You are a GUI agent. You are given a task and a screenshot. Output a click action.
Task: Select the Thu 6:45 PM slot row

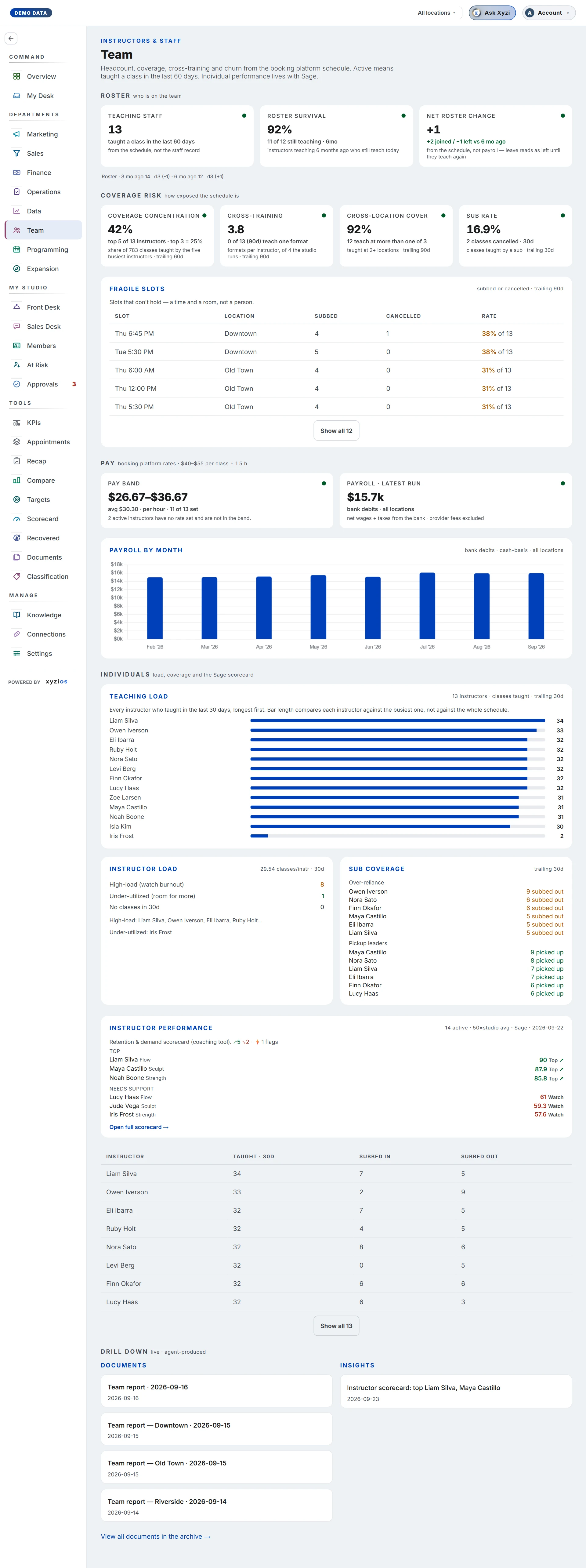(337, 334)
